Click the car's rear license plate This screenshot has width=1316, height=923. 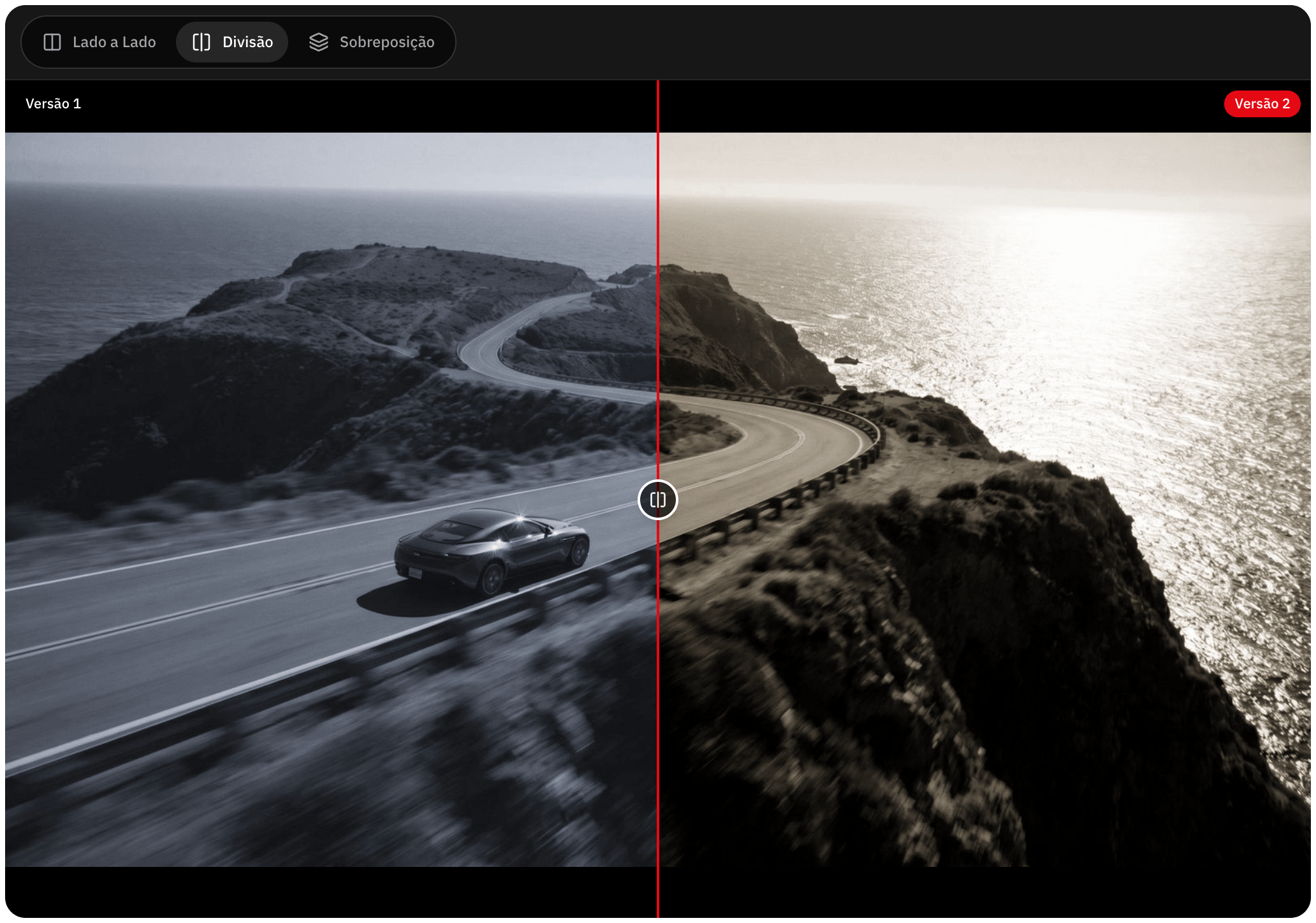coord(415,572)
